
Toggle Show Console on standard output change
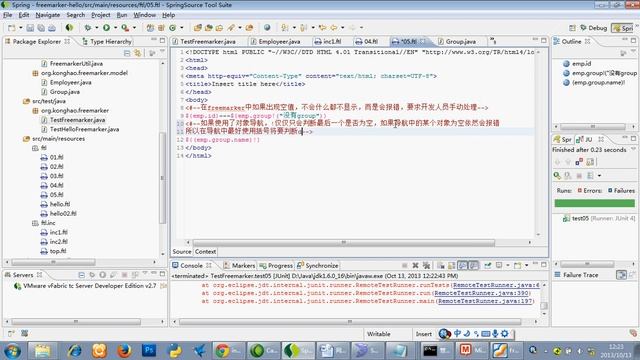point(462,265)
